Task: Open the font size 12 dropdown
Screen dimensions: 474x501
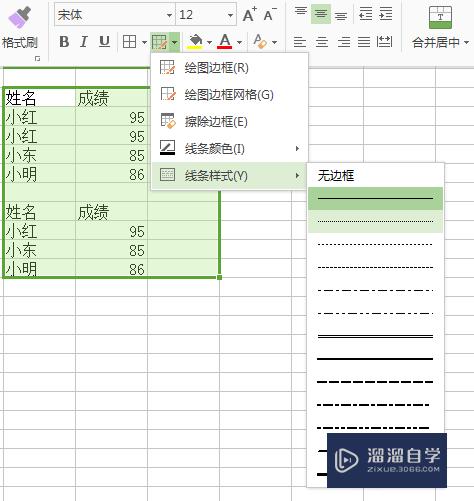Action: (230, 15)
